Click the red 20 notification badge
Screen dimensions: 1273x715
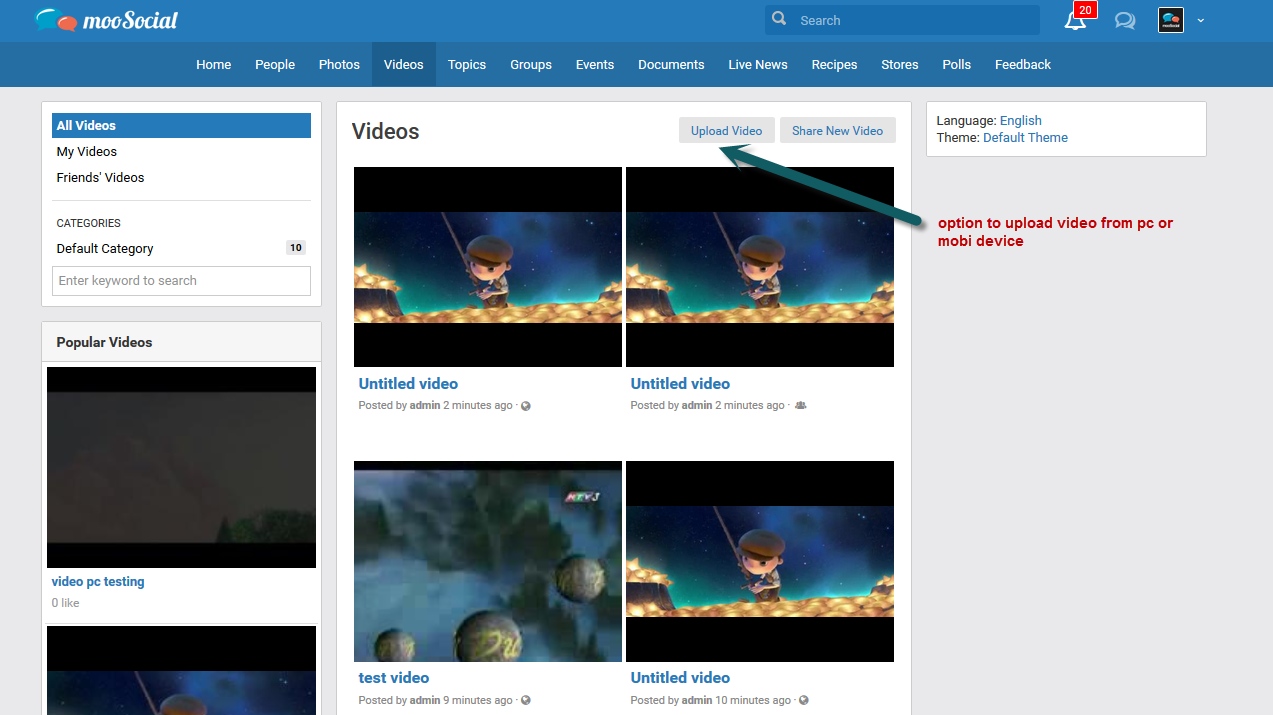[x=1084, y=10]
